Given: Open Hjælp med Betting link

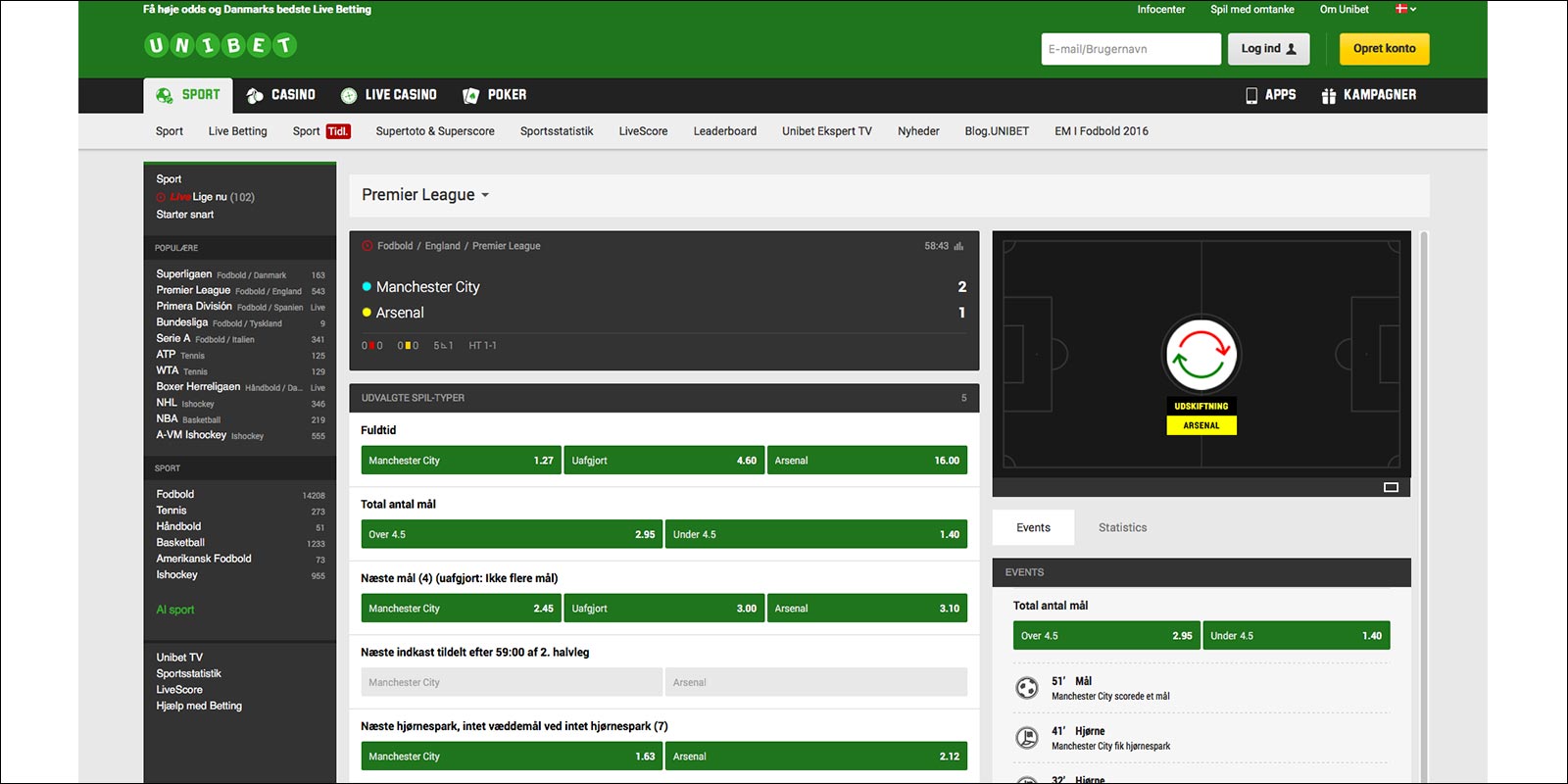Looking at the screenshot, I should [199, 706].
